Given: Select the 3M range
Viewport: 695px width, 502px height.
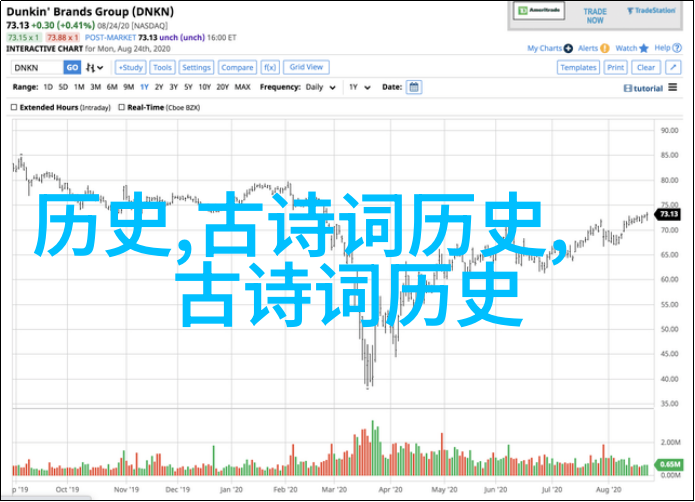Looking at the screenshot, I should point(95,87).
